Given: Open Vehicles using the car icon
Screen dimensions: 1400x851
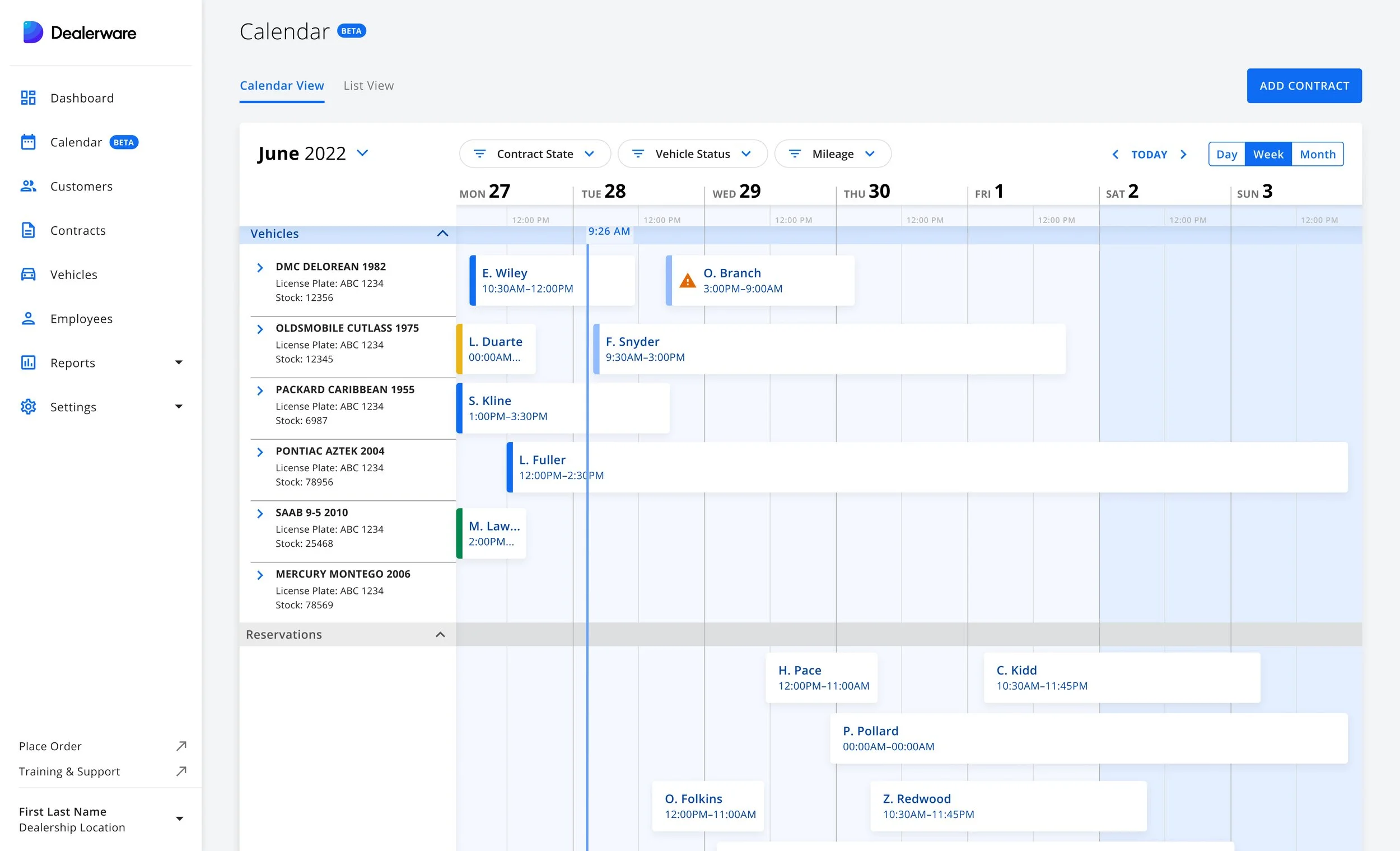Looking at the screenshot, I should [29, 275].
